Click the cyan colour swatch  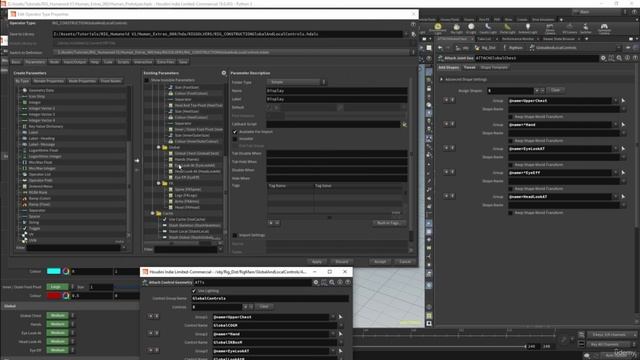tap(53, 271)
